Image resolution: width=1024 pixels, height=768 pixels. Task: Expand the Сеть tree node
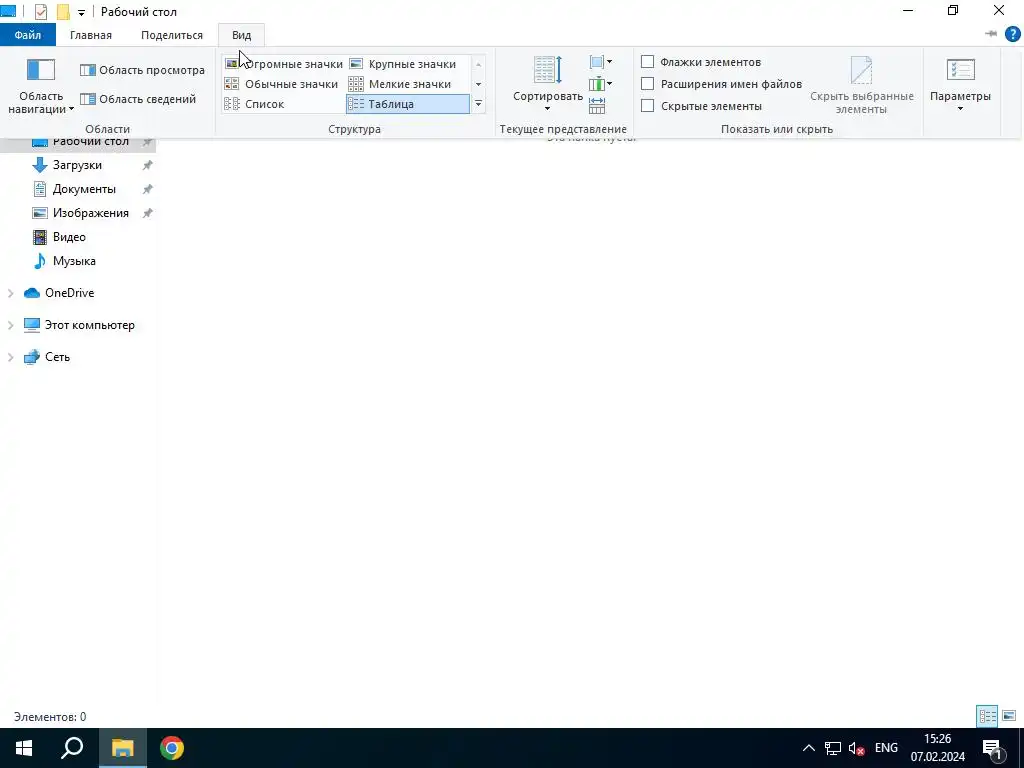tap(10, 357)
